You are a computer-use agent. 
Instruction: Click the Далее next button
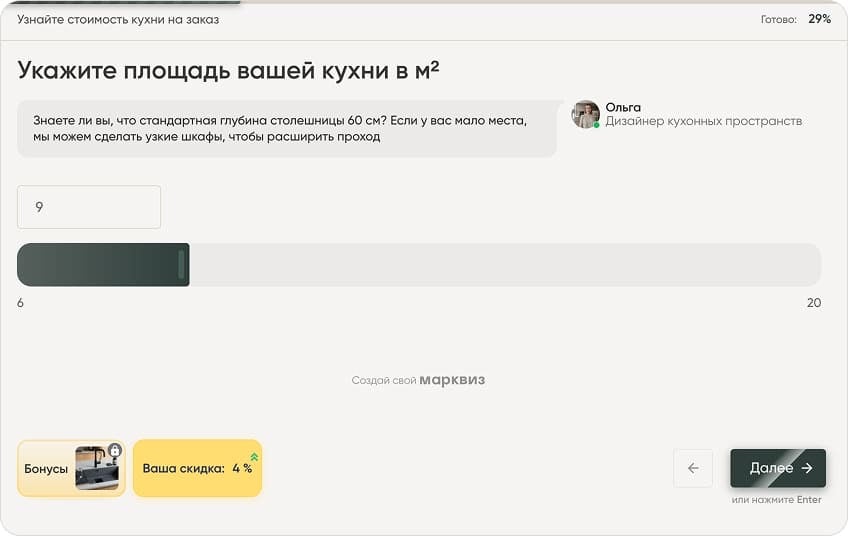pos(778,468)
